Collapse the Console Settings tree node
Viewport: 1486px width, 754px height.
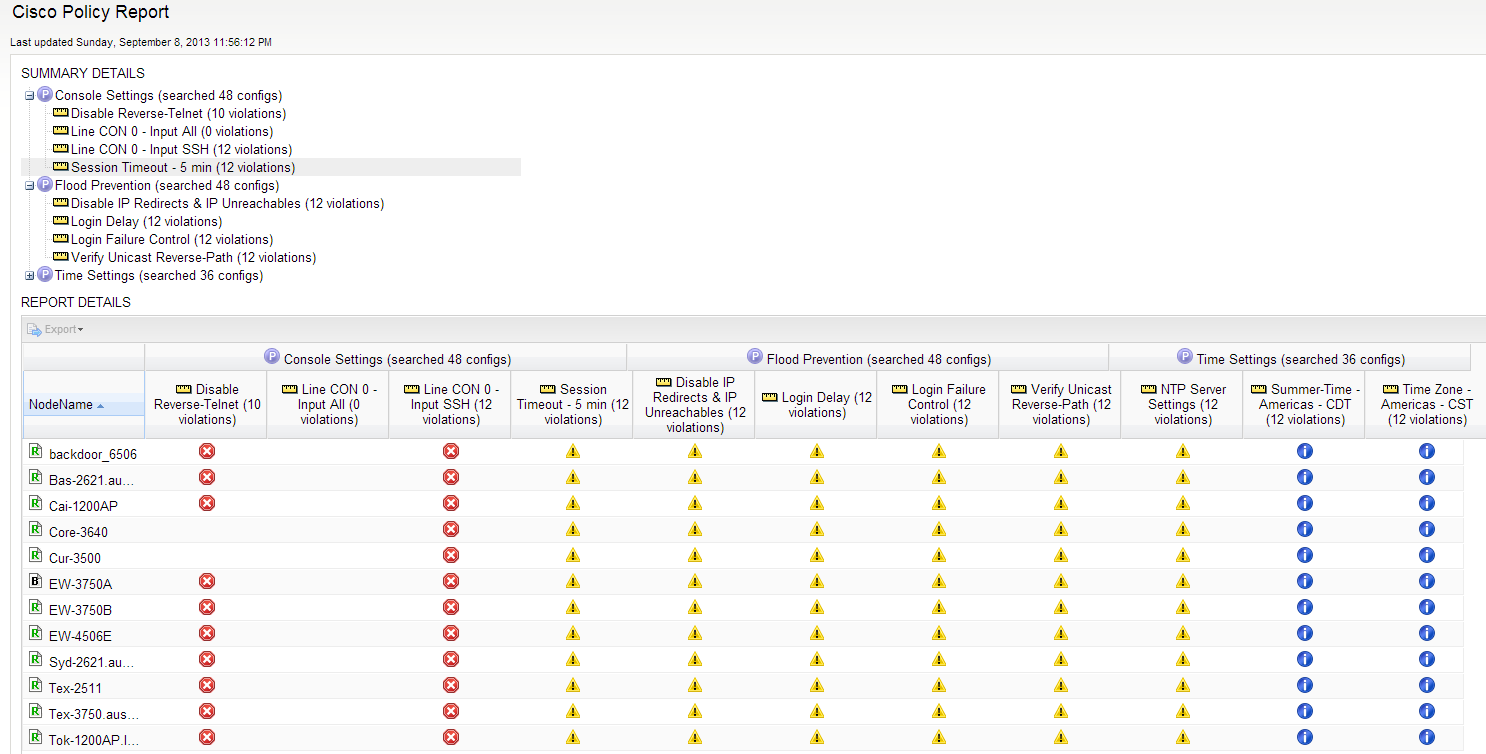pos(30,96)
